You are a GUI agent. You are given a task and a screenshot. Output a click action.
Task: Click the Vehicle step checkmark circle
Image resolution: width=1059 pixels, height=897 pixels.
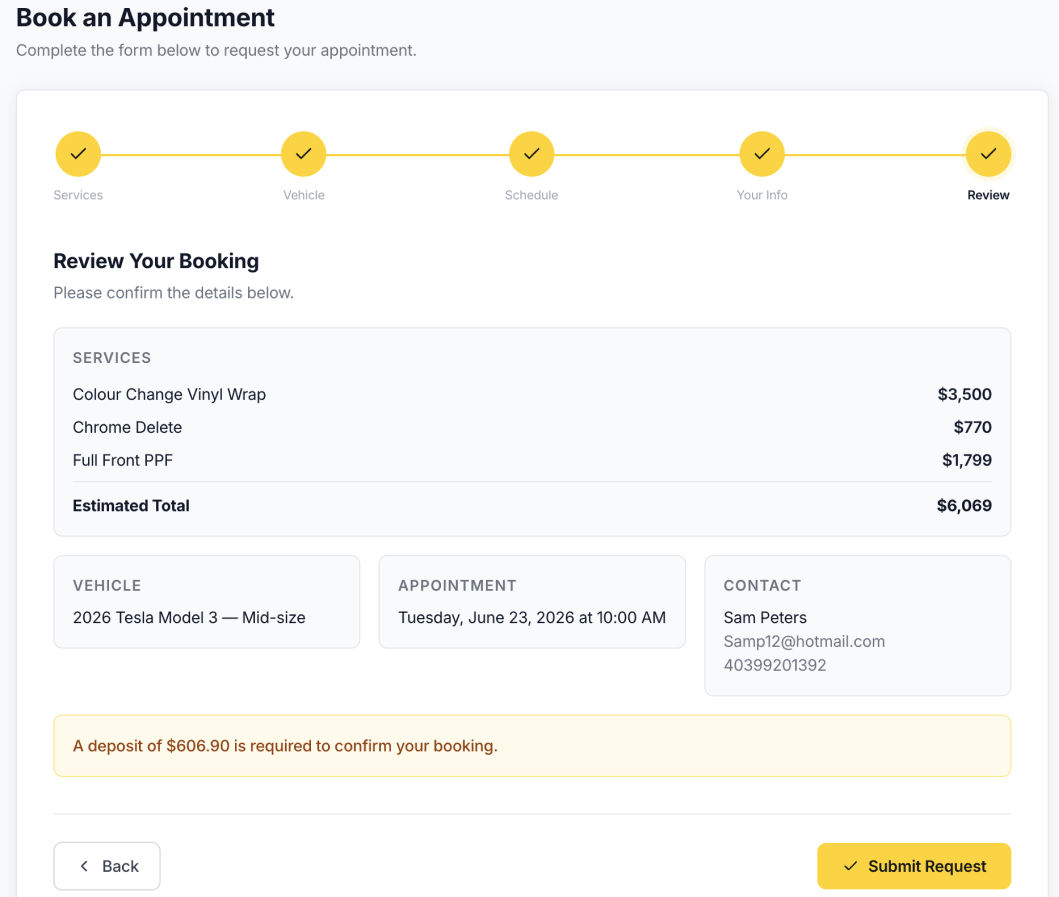(303, 154)
